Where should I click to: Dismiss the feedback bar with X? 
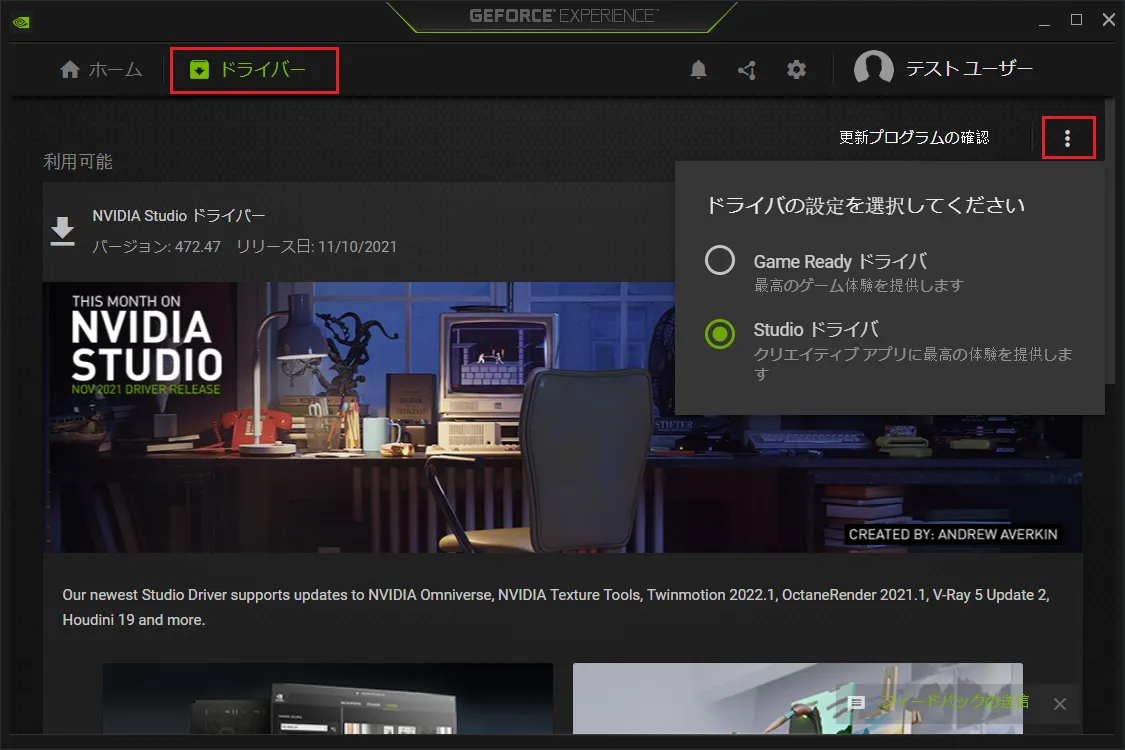pyautogui.click(x=1060, y=704)
